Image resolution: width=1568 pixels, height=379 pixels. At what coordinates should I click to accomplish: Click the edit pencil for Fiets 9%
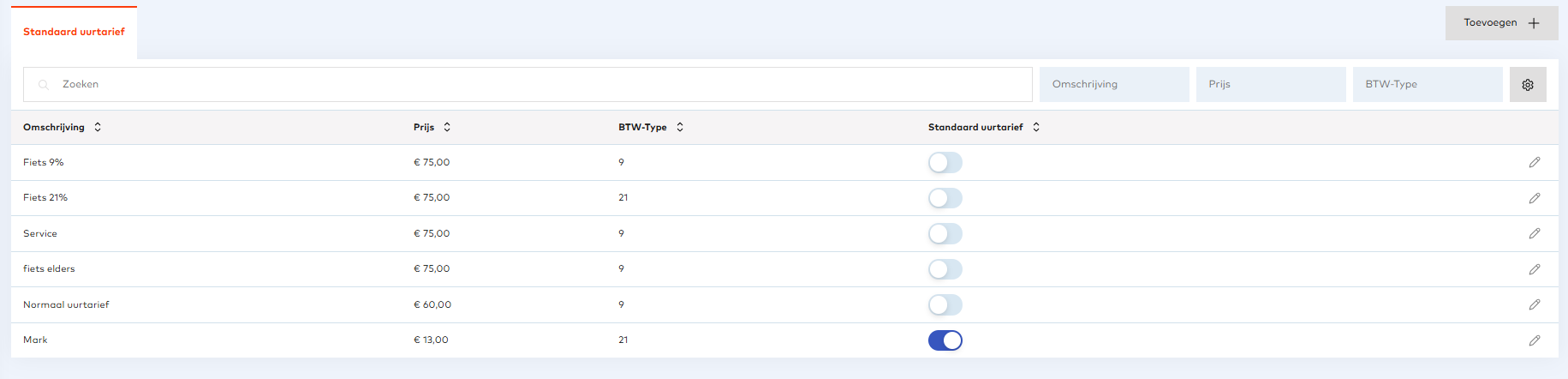click(x=1535, y=162)
